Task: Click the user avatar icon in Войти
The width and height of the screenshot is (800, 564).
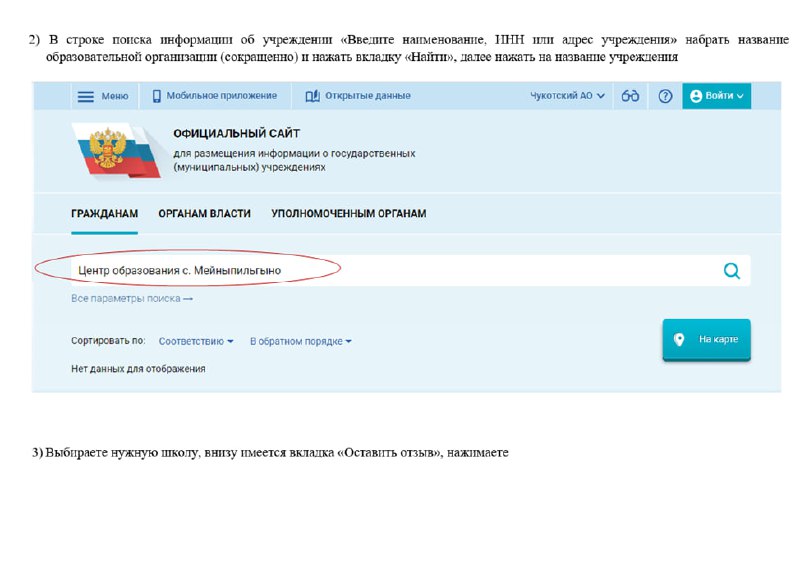Action: (x=696, y=96)
